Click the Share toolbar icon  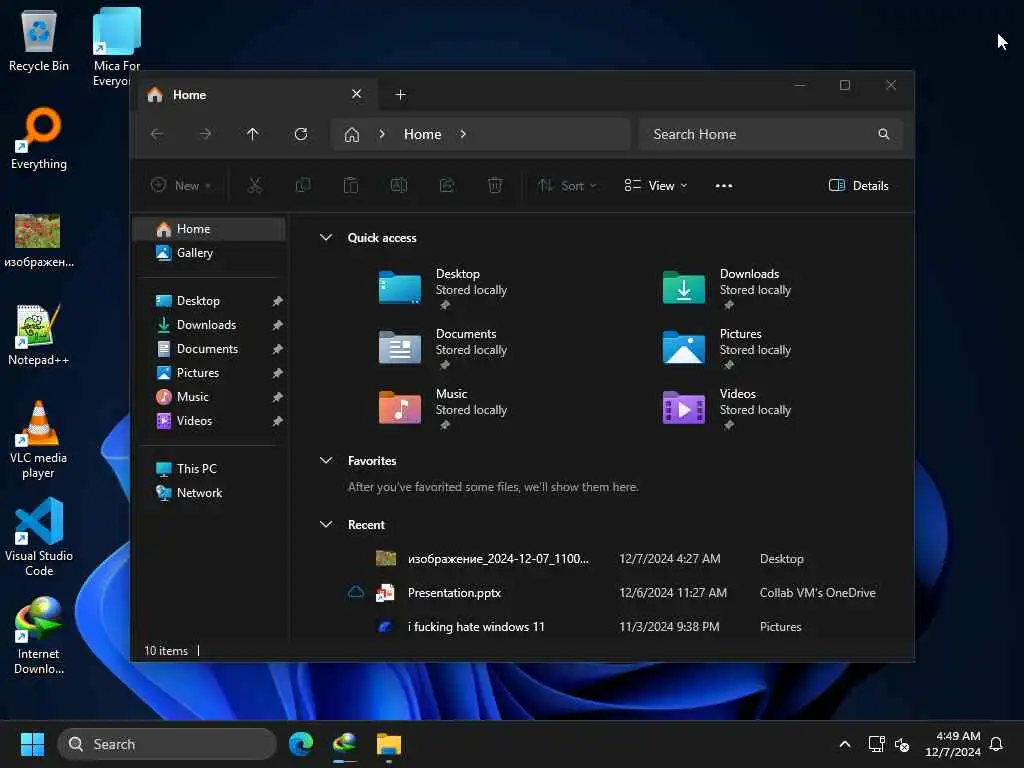[447, 185]
